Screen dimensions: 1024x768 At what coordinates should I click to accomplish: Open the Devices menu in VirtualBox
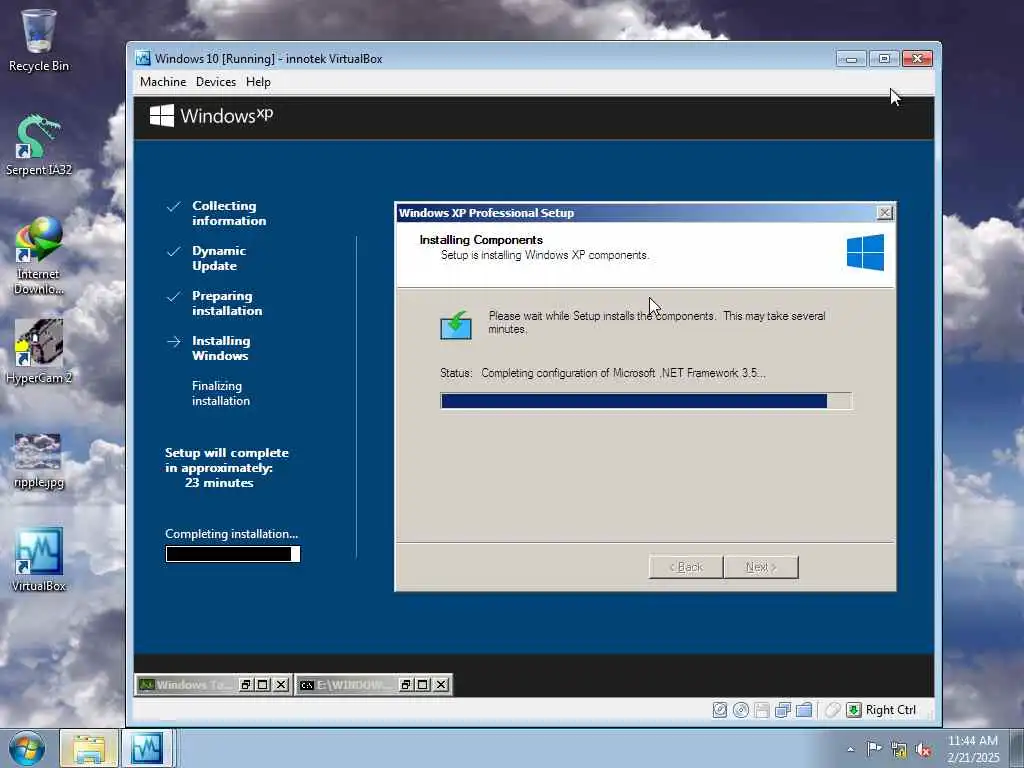click(x=216, y=82)
